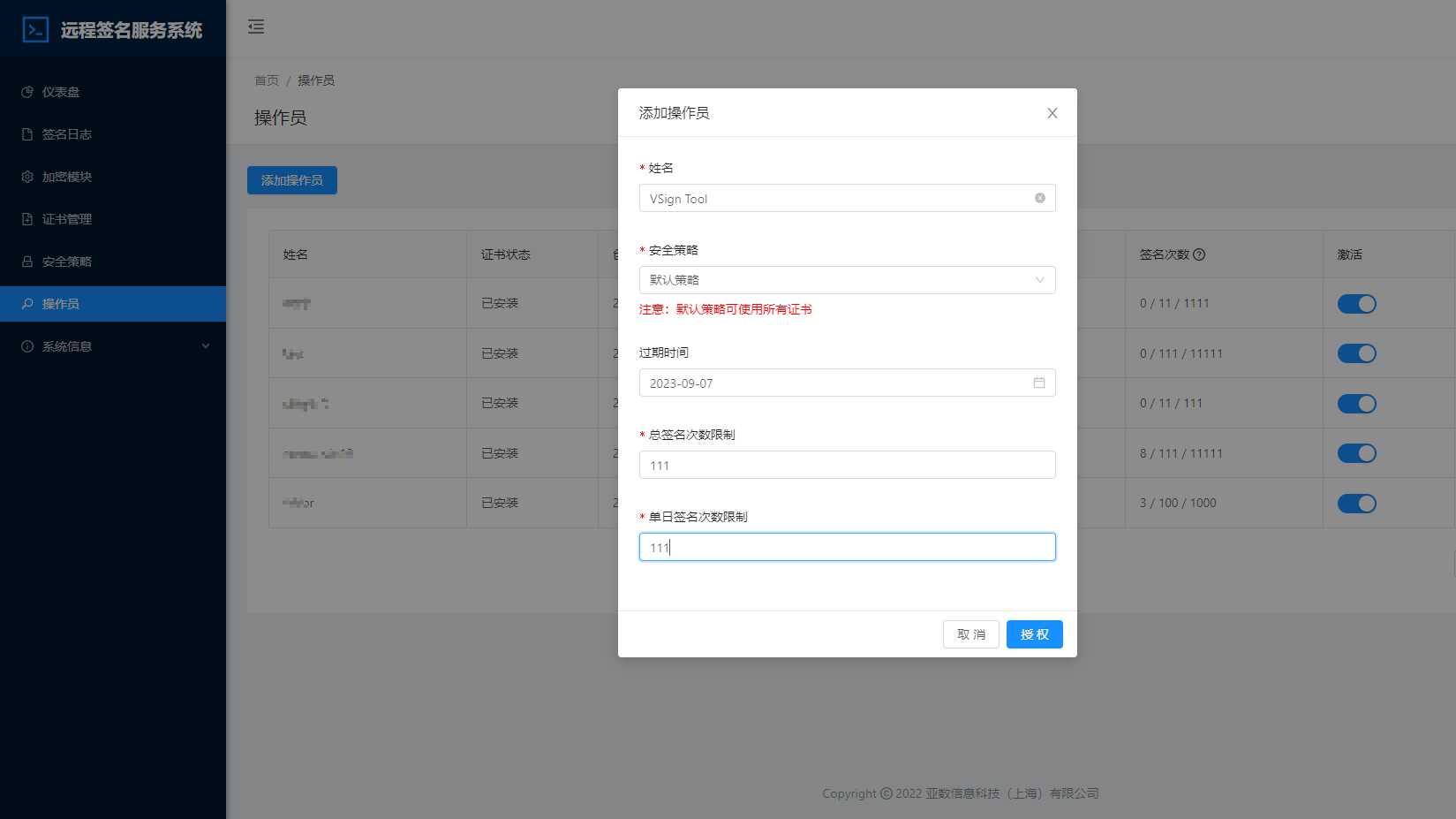Screen dimensions: 1456x819
Task: Clear the VSign Tool name with the clear icon
Action: [1039, 198]
